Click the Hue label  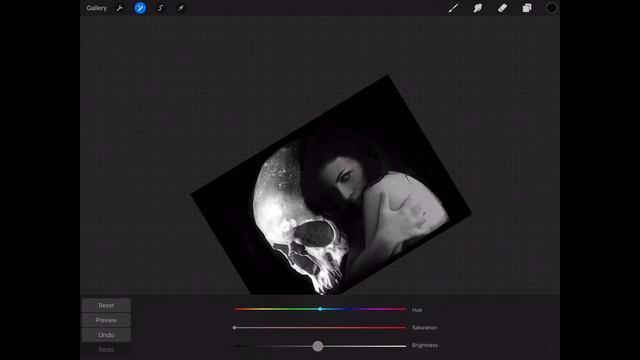tap(417, 310)
